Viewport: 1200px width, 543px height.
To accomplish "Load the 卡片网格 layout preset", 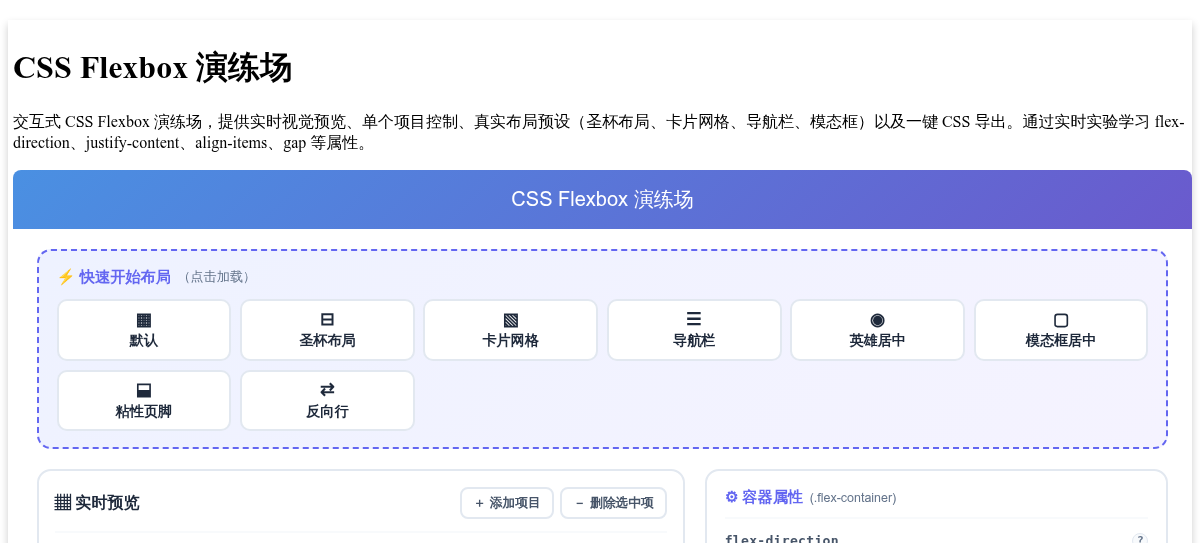I will coord(511,330).
